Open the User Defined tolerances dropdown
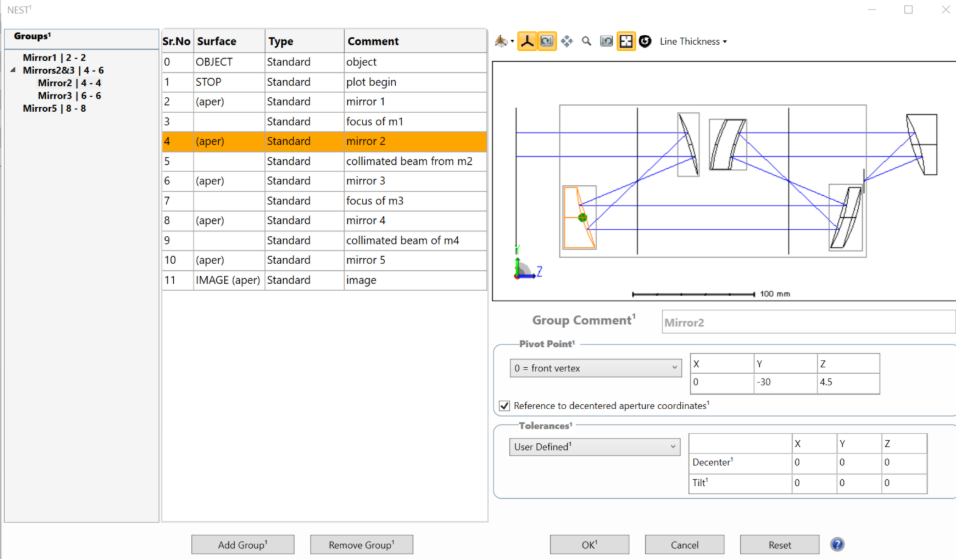The image size is (956, 559). 595,447
